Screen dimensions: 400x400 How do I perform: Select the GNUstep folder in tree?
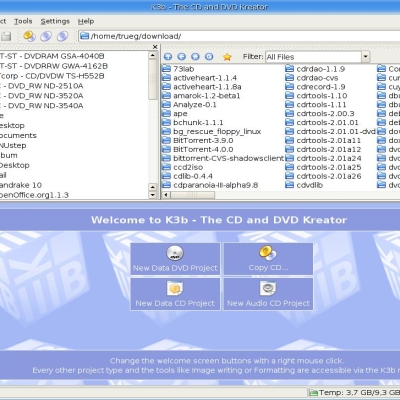pos(13,146)
